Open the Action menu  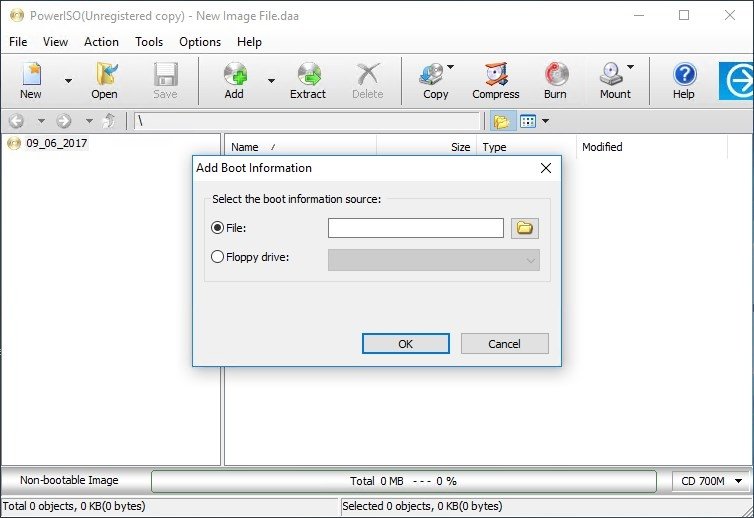coord(101,42)
